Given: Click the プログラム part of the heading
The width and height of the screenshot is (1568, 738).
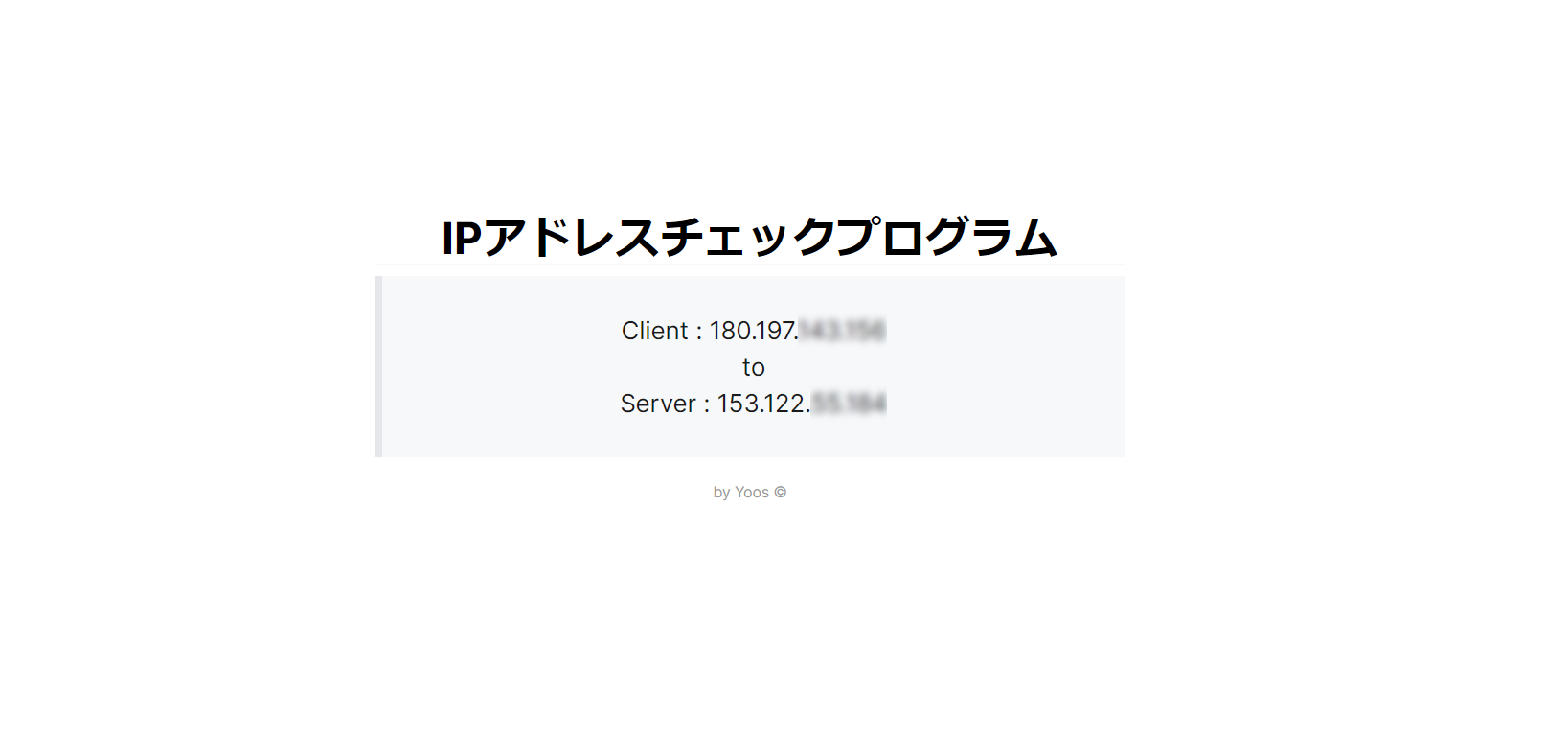Looking at the screenshot, I should coord(946,238).
